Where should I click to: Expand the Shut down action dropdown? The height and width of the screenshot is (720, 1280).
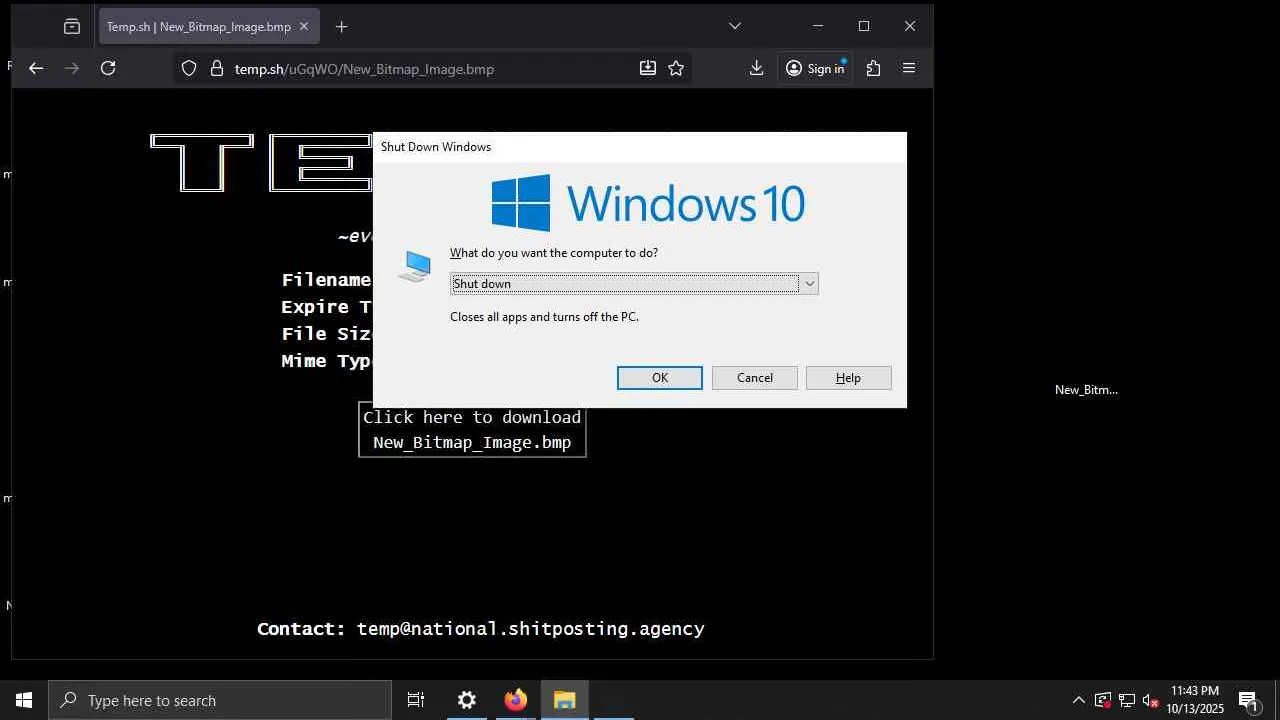(x=809, y=284)
